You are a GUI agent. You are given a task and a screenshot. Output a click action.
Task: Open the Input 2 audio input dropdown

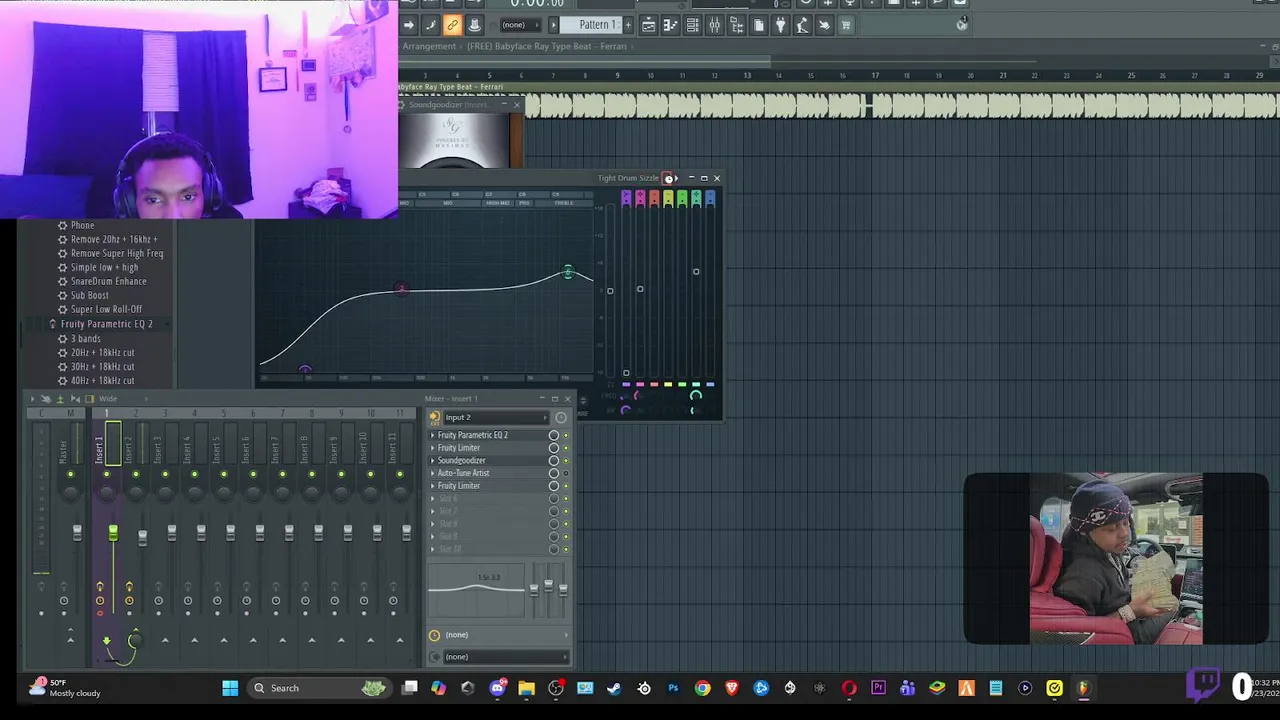[x=496, y=417]
